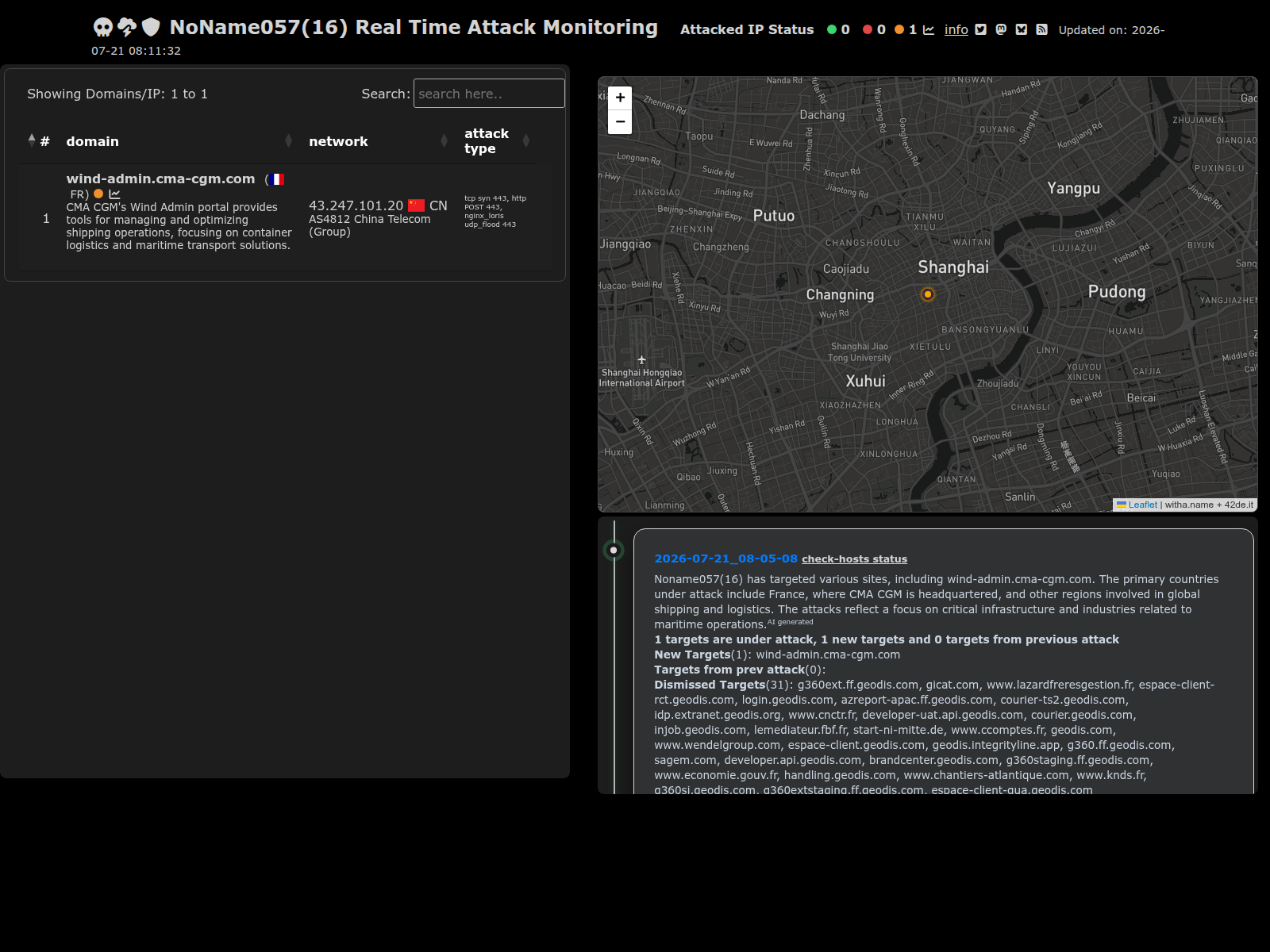The width and height of the screenshot is (1270, 952).
Task: Click the "Shanghai" label on the map
Action: click(953, 267)
